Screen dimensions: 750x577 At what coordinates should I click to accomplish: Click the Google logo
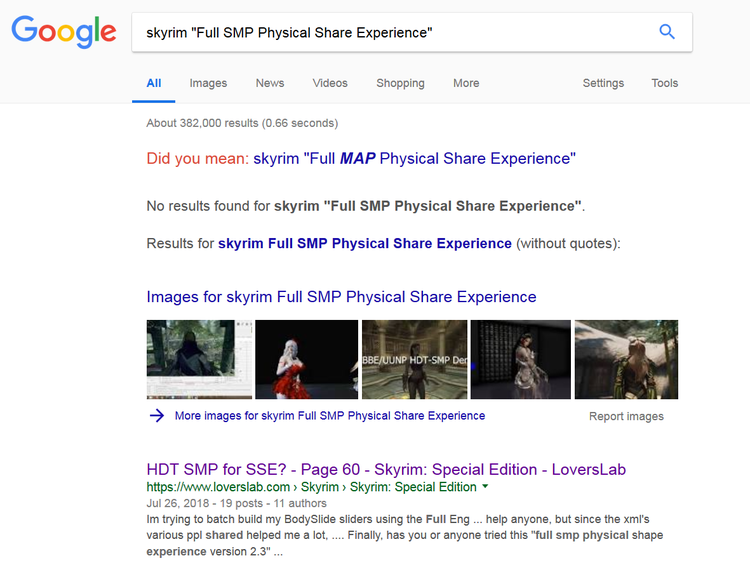coord(64,32)
